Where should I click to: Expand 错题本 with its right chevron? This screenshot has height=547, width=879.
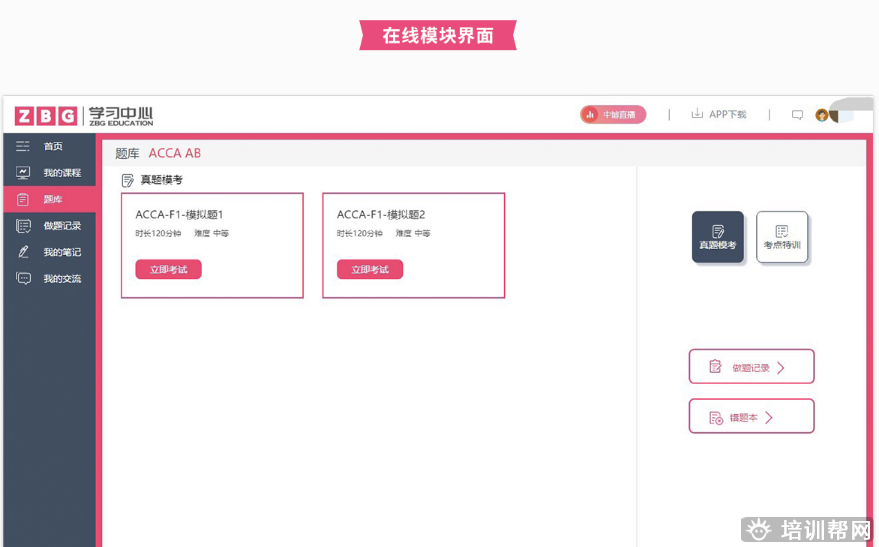point(769,417)
